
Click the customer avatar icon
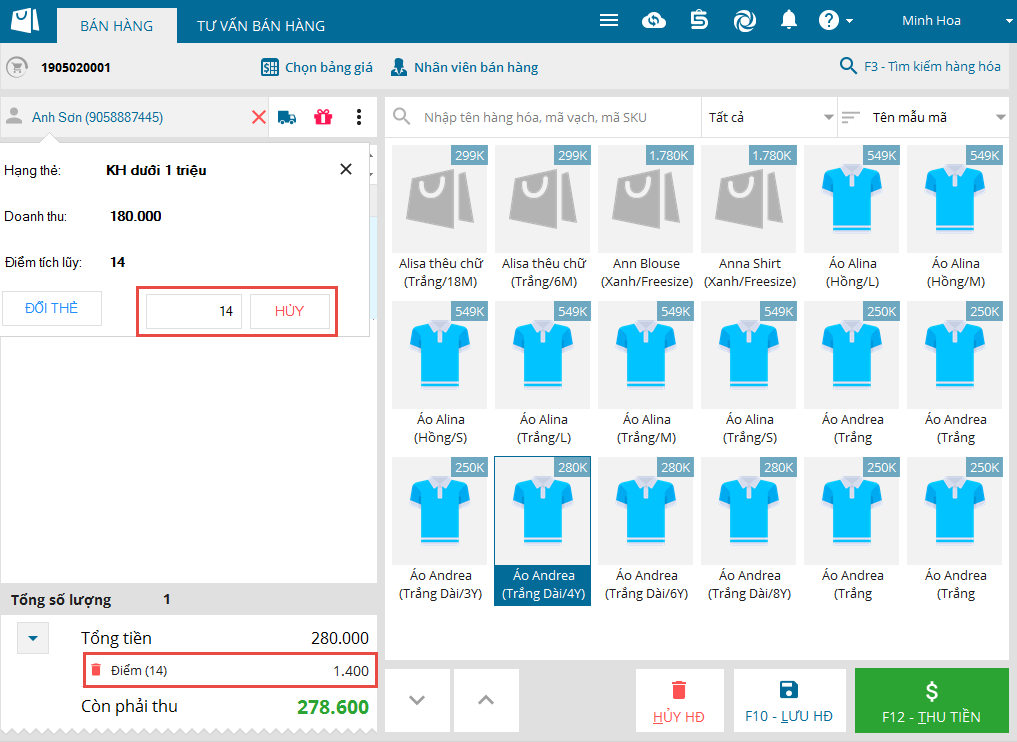[14, 117]
